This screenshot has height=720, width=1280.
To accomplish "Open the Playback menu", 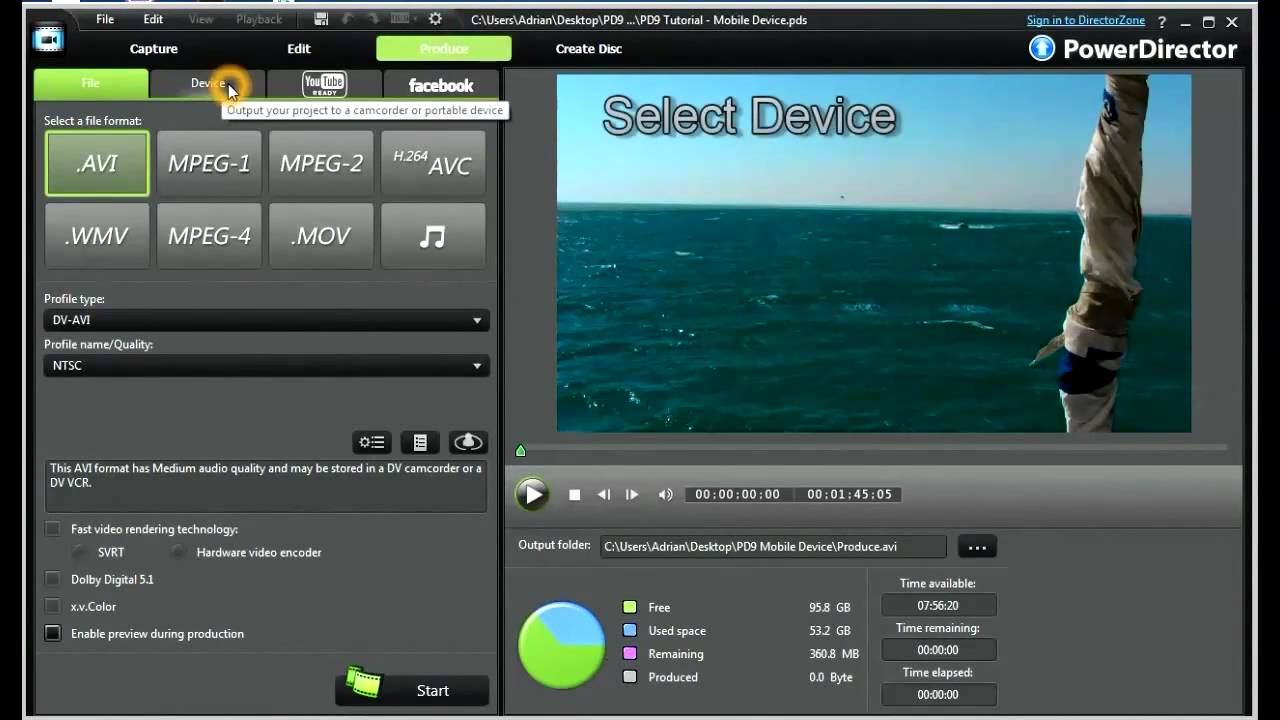I will point(259,19).
